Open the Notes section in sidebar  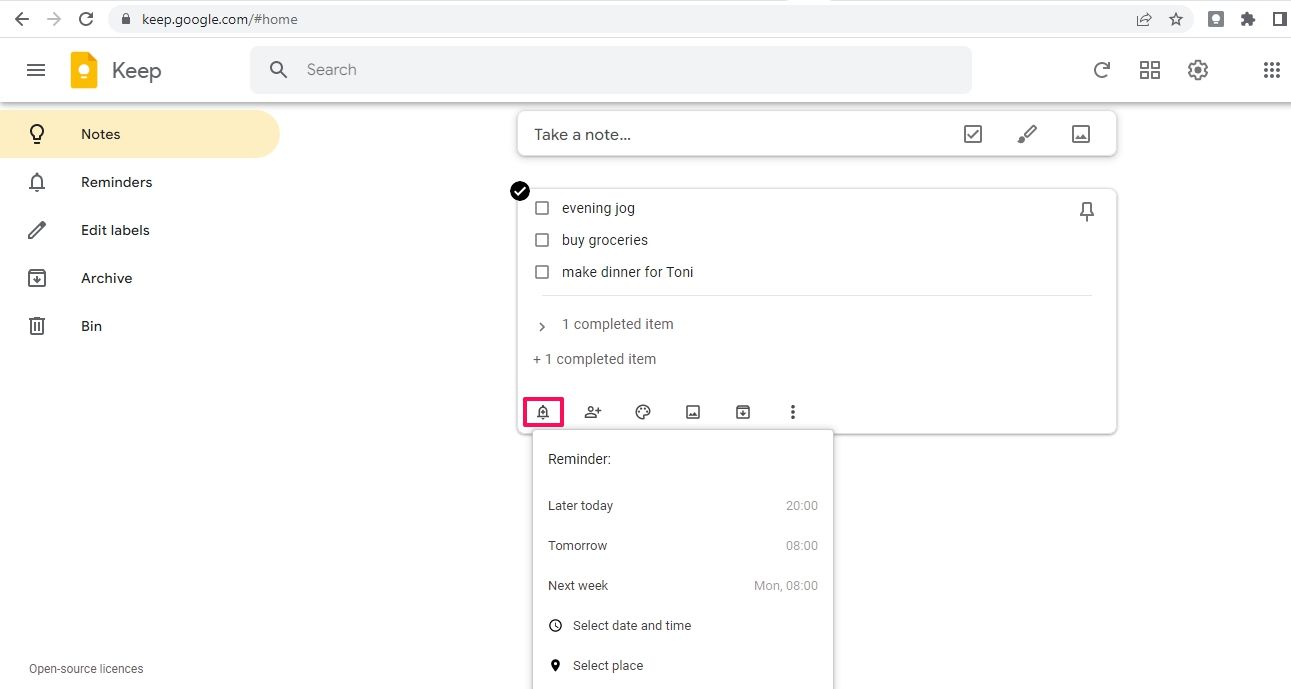140,134
